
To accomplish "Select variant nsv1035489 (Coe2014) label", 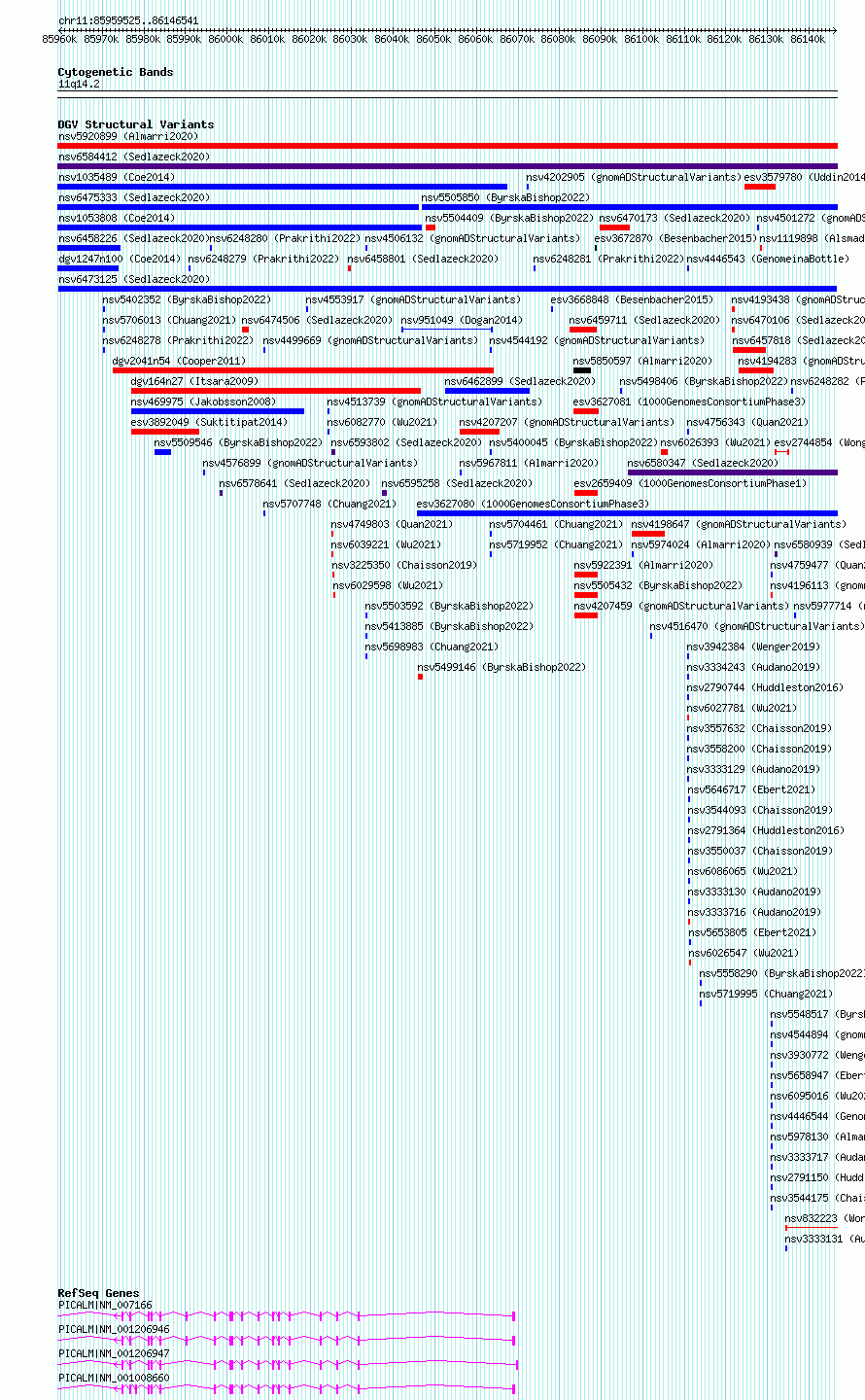I will coord(117,177).
